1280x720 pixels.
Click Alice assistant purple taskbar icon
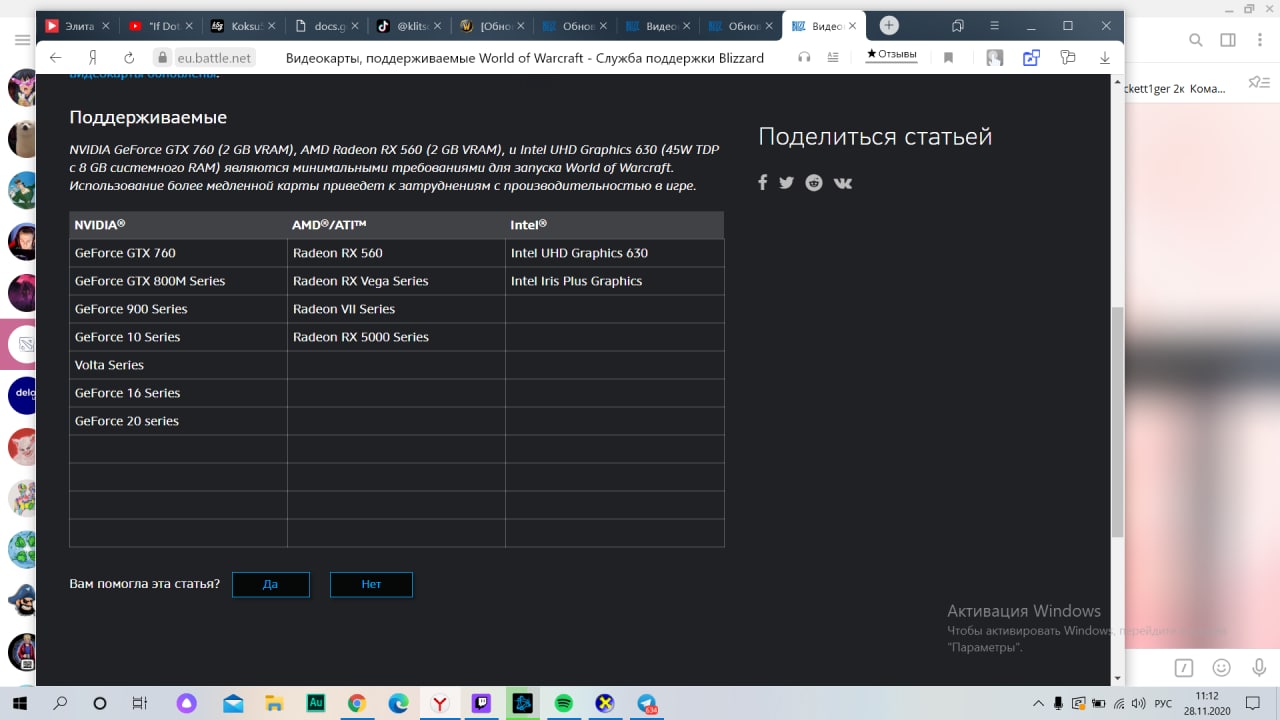coord(187,704)
